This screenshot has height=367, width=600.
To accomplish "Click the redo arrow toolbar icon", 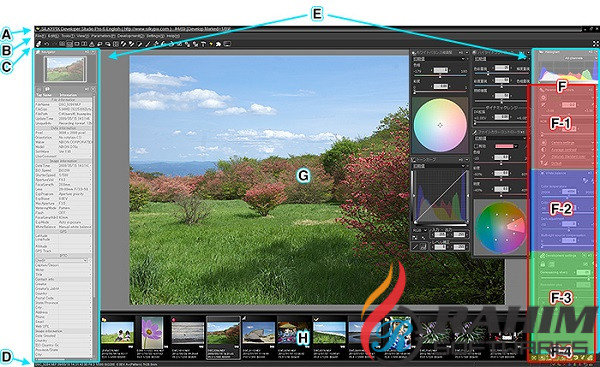I will [x=54, y=44].
